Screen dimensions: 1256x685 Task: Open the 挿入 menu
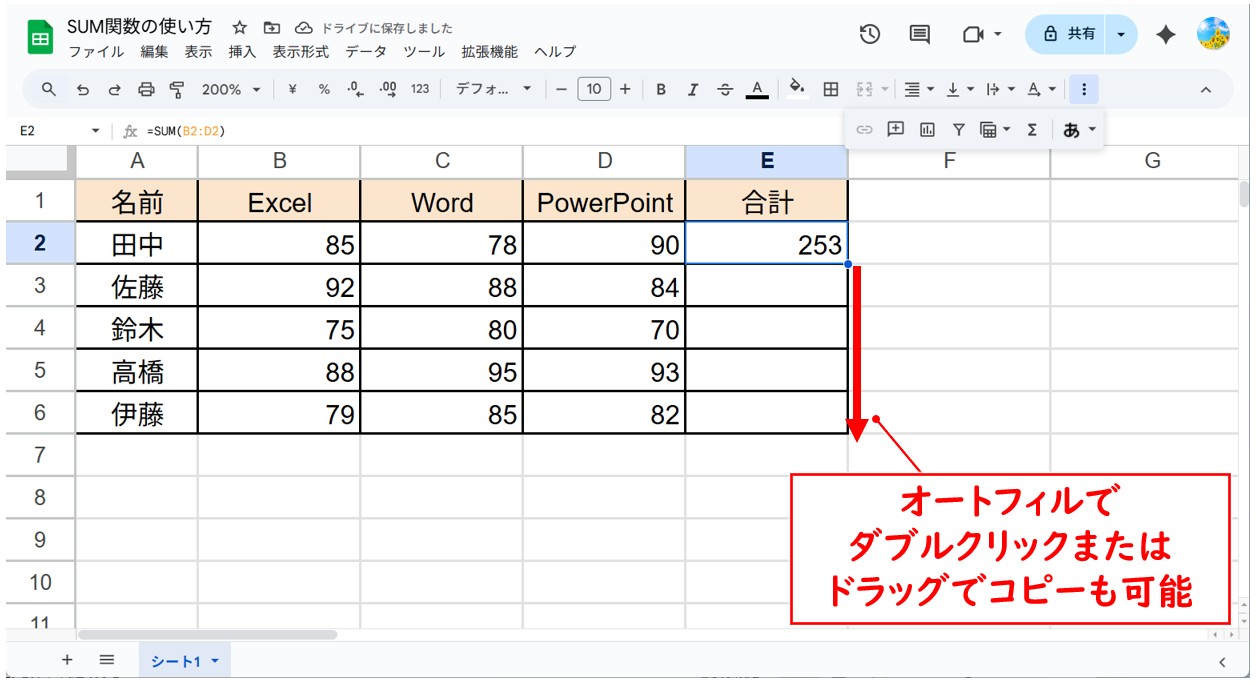pos(242,52)
